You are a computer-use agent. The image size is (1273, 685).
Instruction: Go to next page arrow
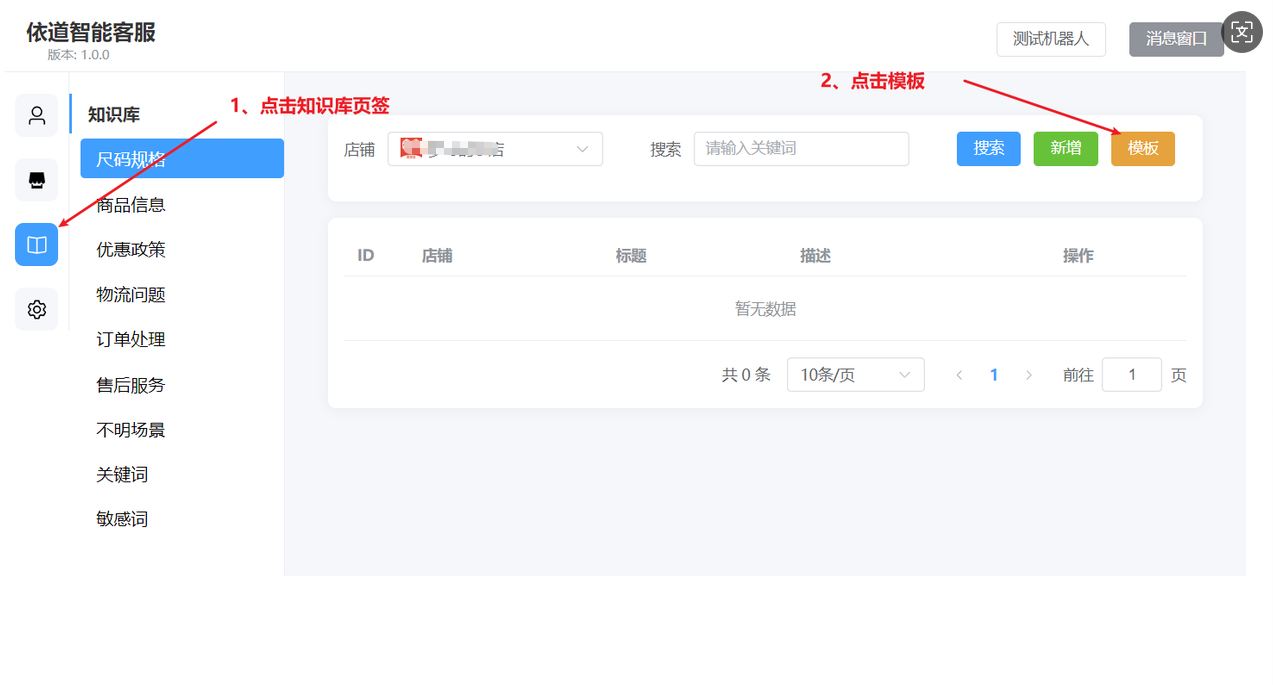(1029, 375)
